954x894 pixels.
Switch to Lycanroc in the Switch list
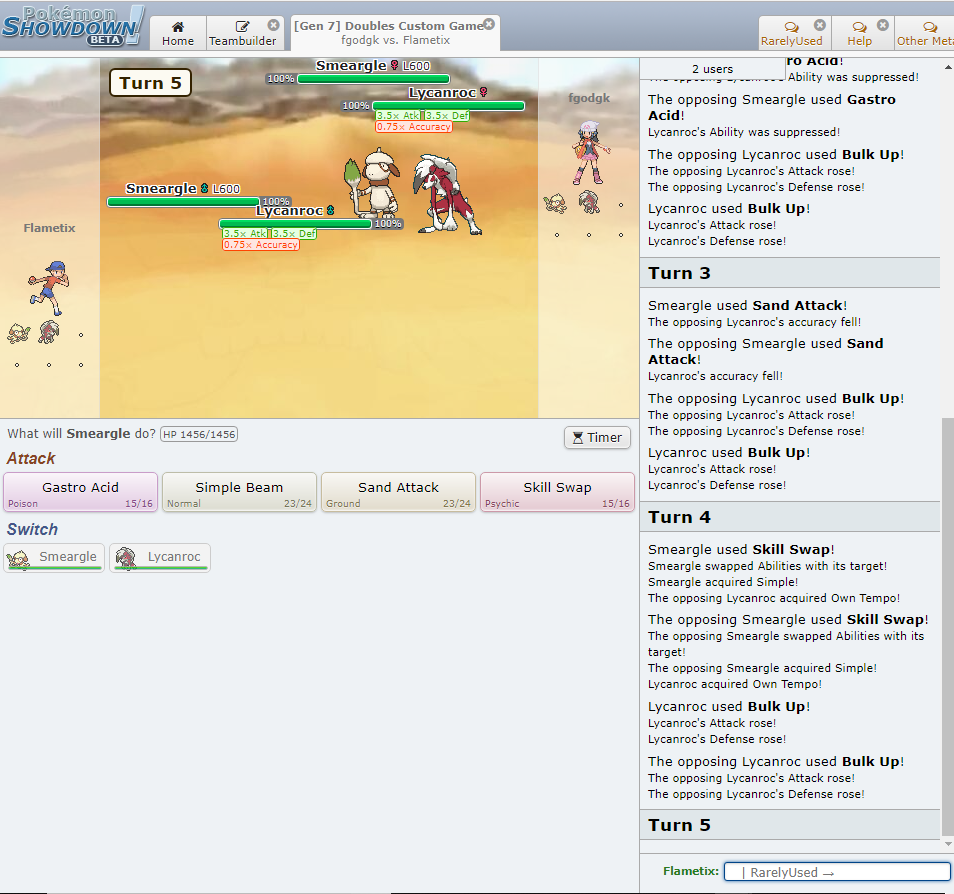click(160, 557)
